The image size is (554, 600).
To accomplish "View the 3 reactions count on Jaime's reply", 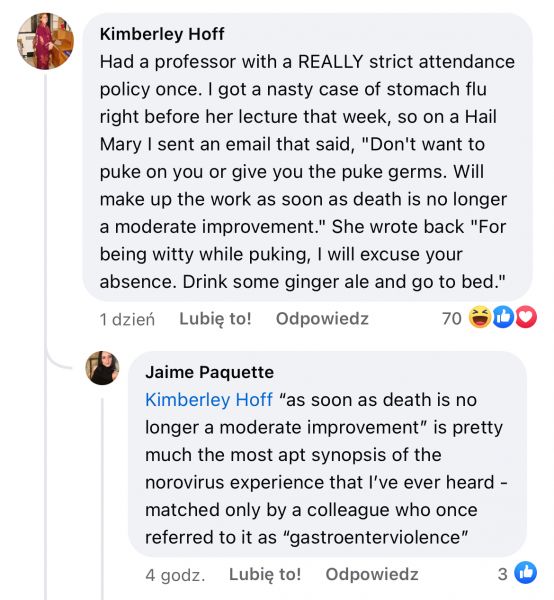I will coord(503,574).
